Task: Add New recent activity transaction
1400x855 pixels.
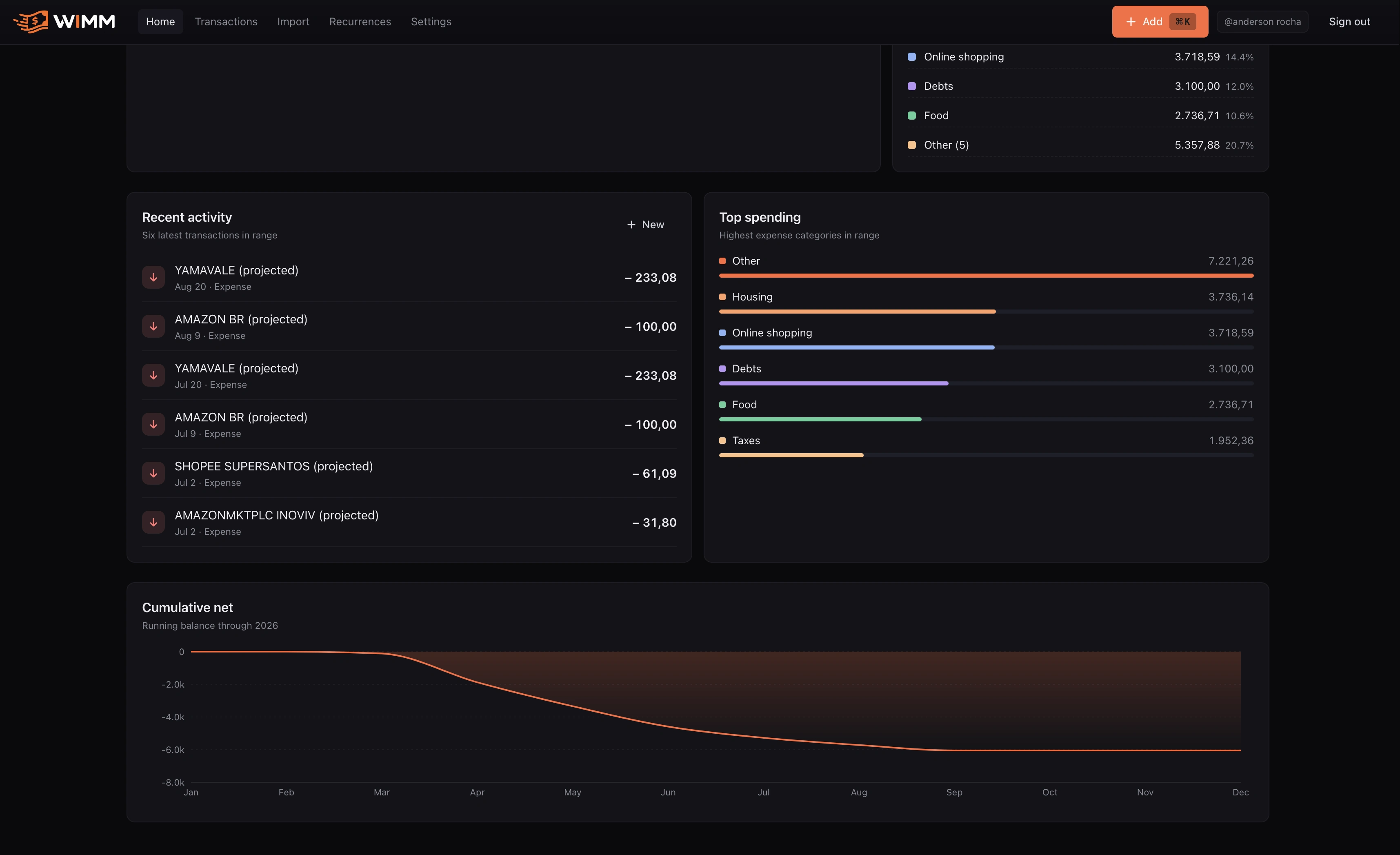Action: pos(645,225)
